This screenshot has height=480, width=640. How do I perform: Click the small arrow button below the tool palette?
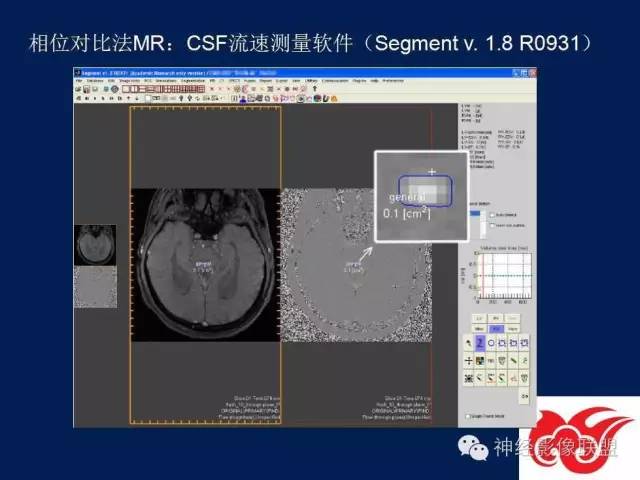524,396
